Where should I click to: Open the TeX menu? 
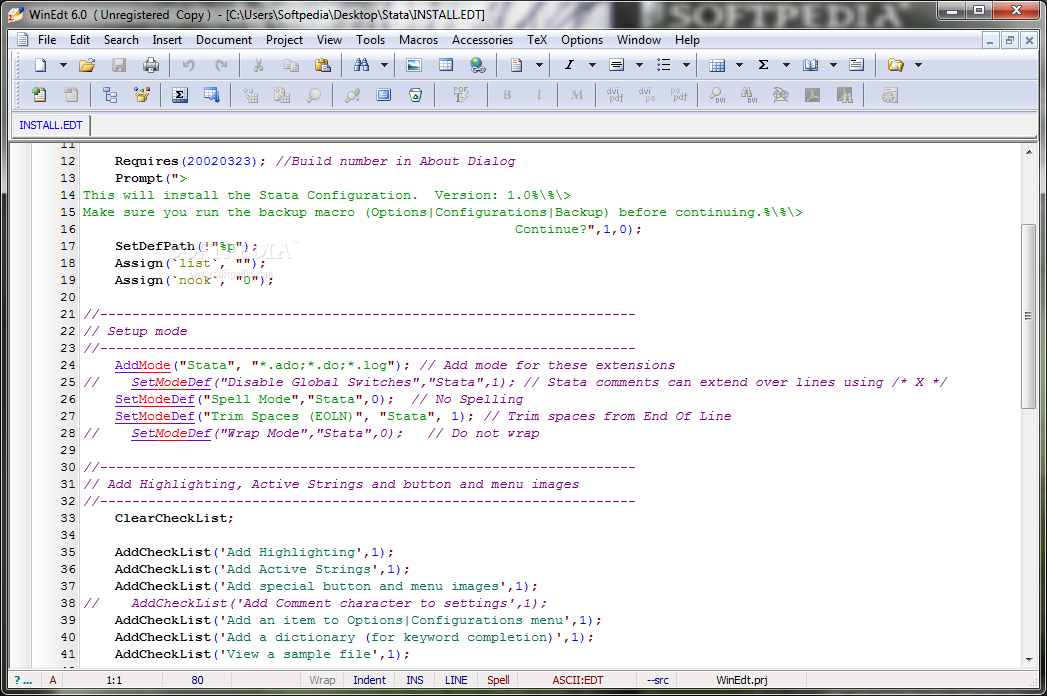tap(537, 40)
